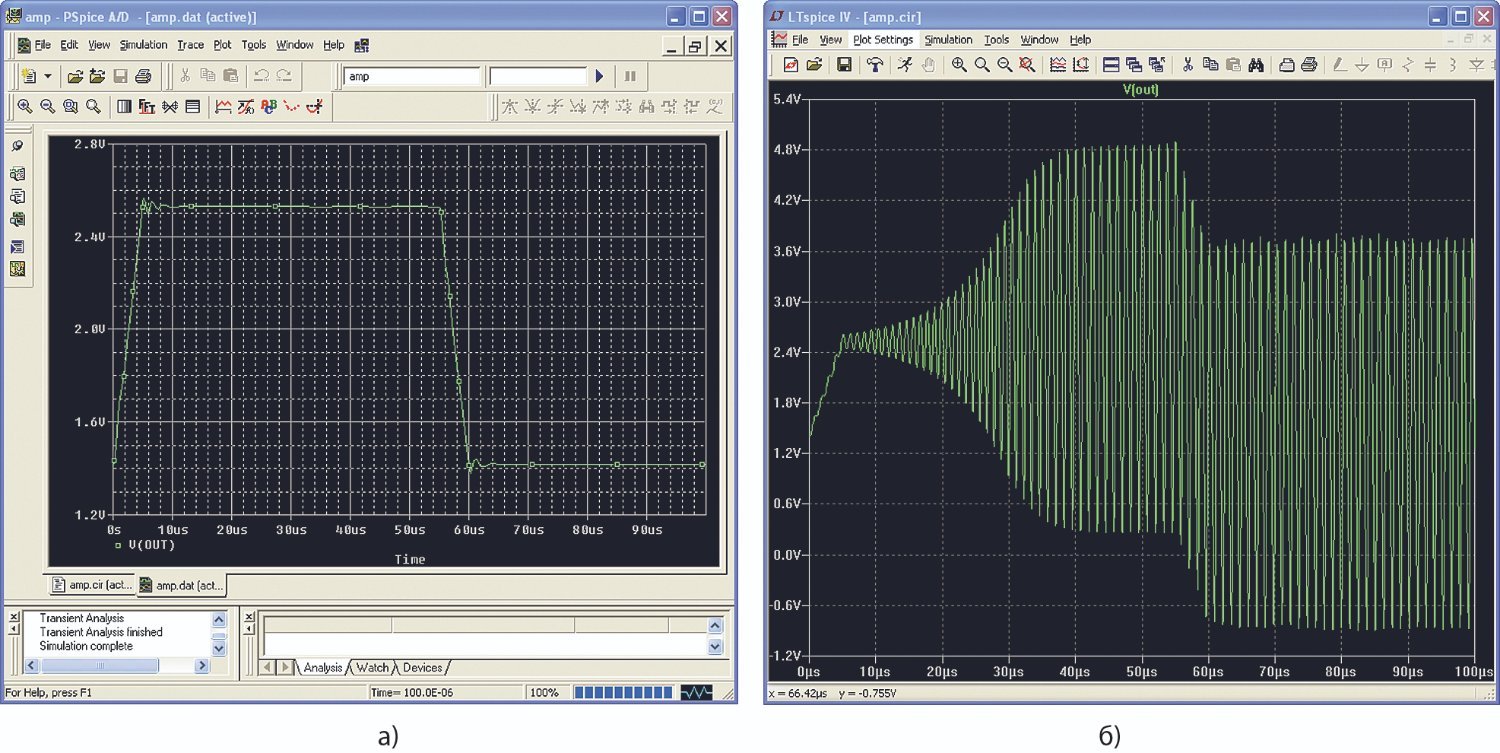Expand the New file dropdown arrow in PSpice
Viewport: 1500px width, 753px height.
point(47,76)
